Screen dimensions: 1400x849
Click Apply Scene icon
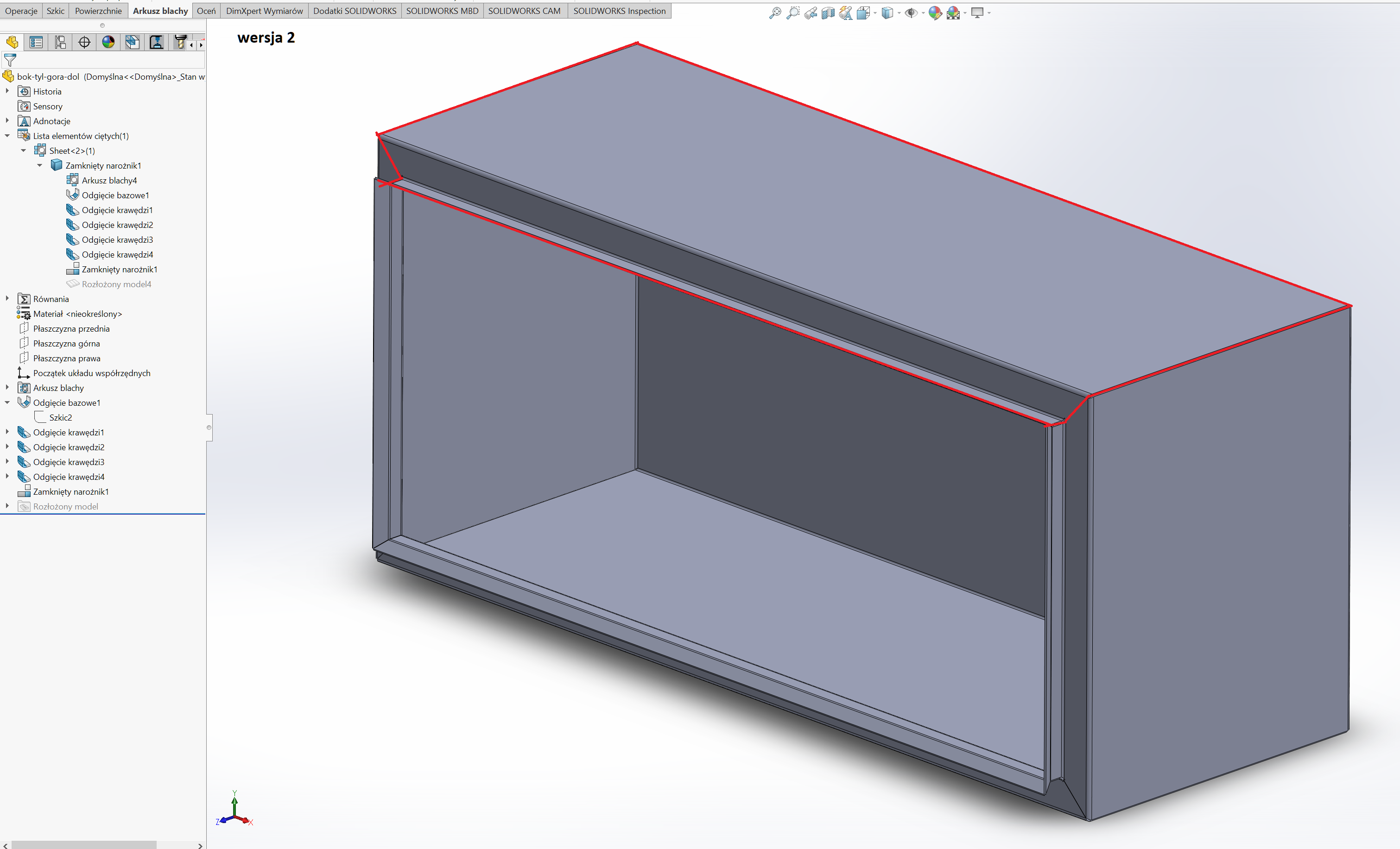pyautogui.click(x=953, y=13)
